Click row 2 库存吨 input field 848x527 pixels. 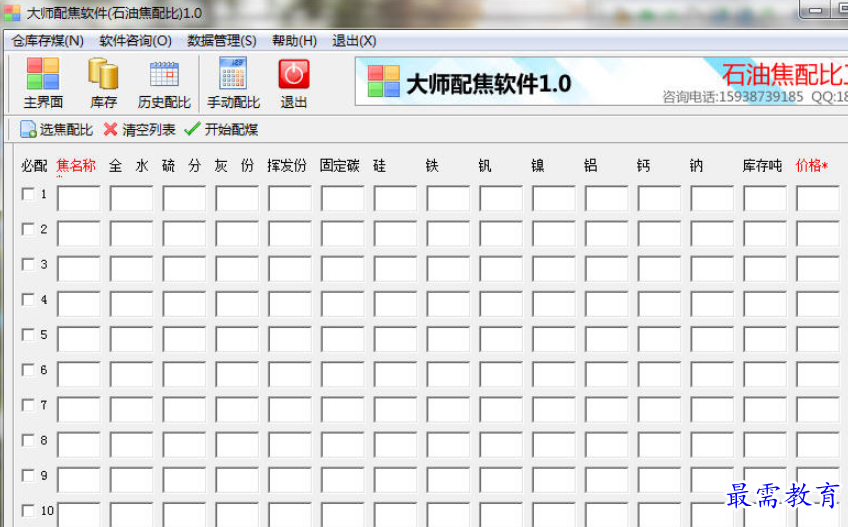point(765,234)
